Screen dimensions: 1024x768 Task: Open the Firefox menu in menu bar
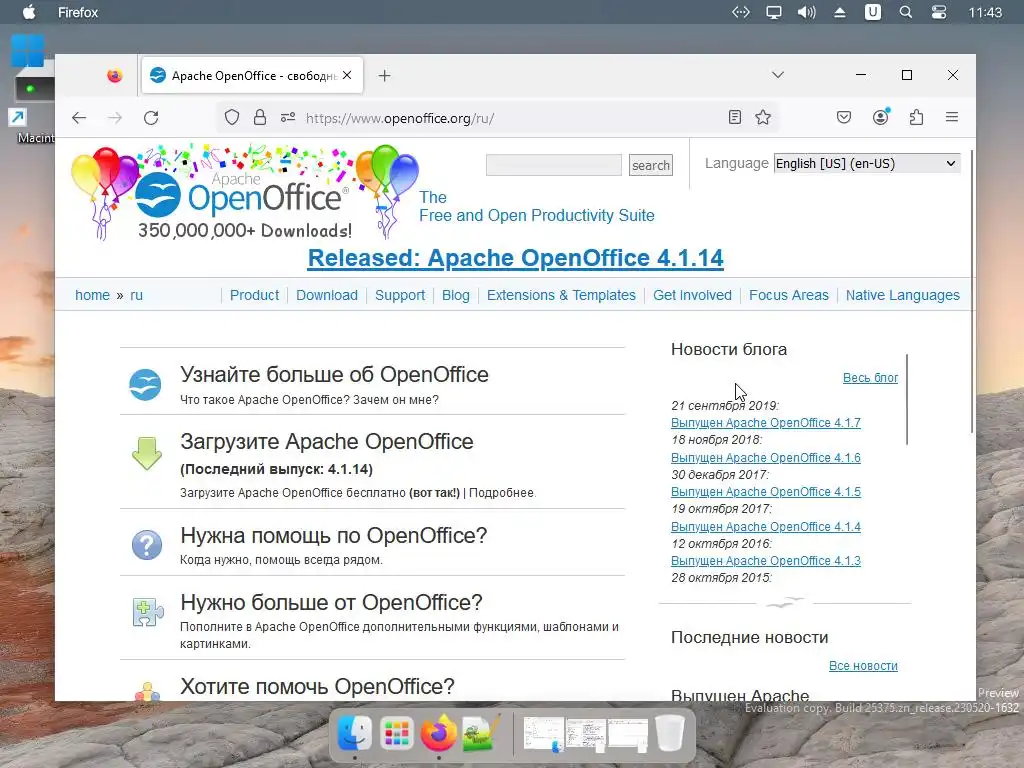78,12
